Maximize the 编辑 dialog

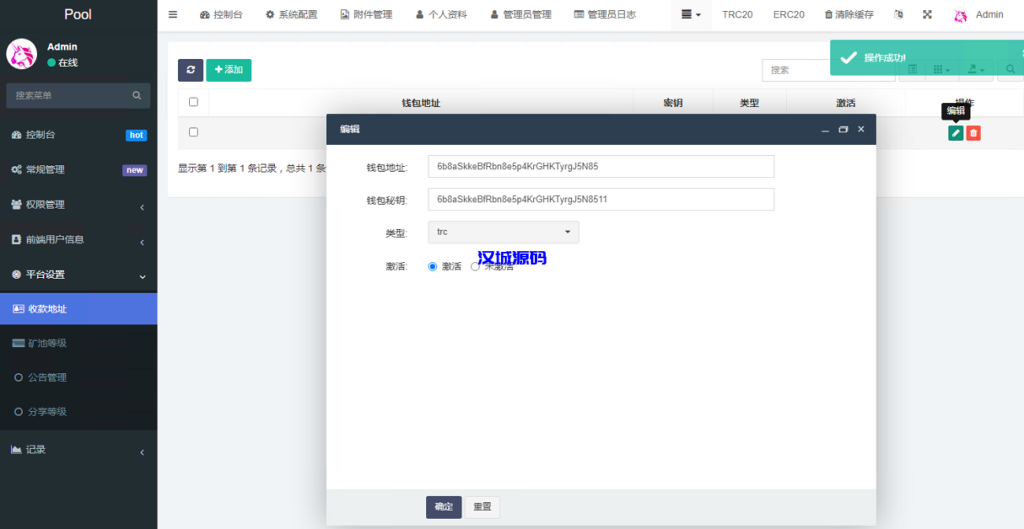tap(843, 130)
